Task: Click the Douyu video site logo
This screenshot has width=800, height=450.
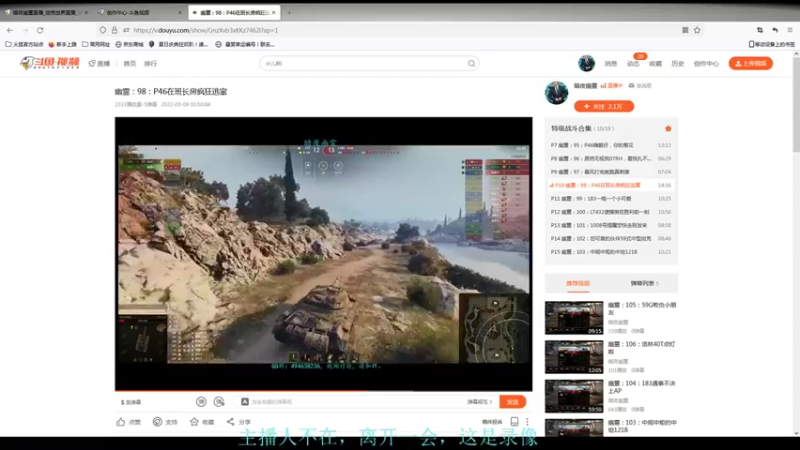Action: coord(49,63)
